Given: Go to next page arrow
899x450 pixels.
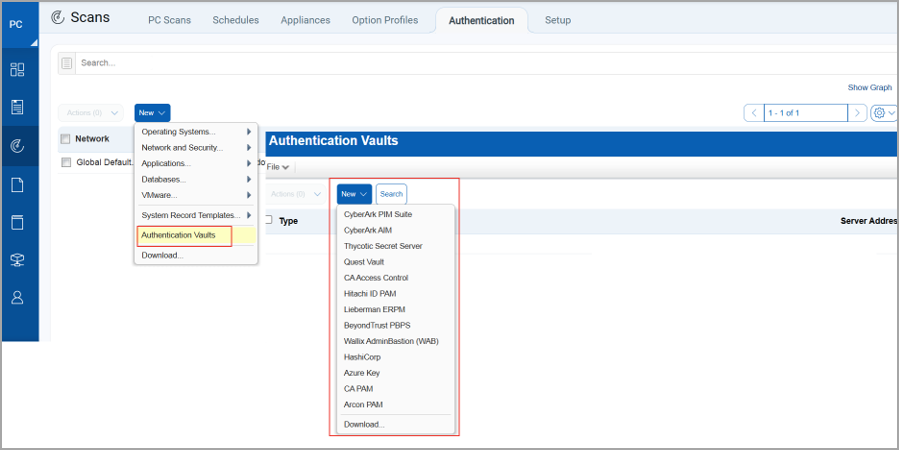Looking at the screenshot, I should click(x=857, y=113).
